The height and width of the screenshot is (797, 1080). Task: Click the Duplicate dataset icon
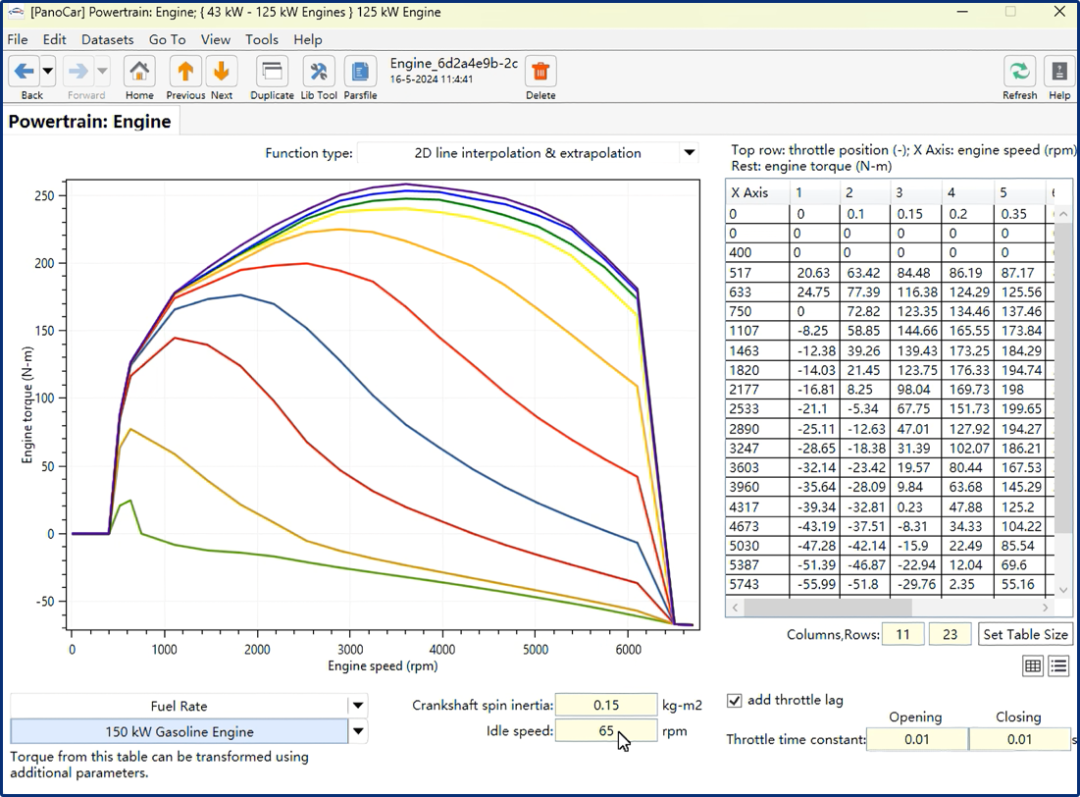tap(272, 71)
